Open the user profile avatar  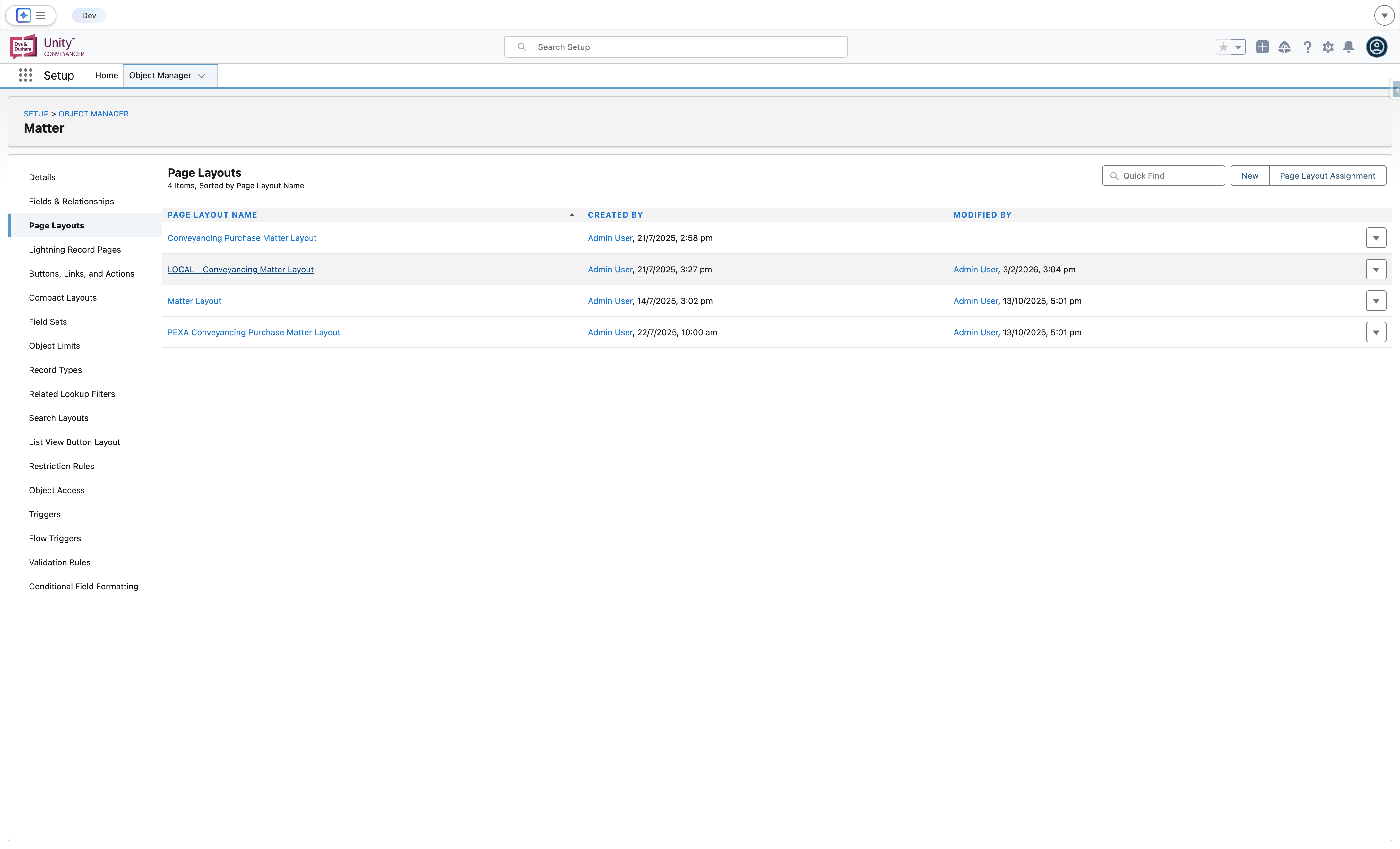pos(1377,47)
